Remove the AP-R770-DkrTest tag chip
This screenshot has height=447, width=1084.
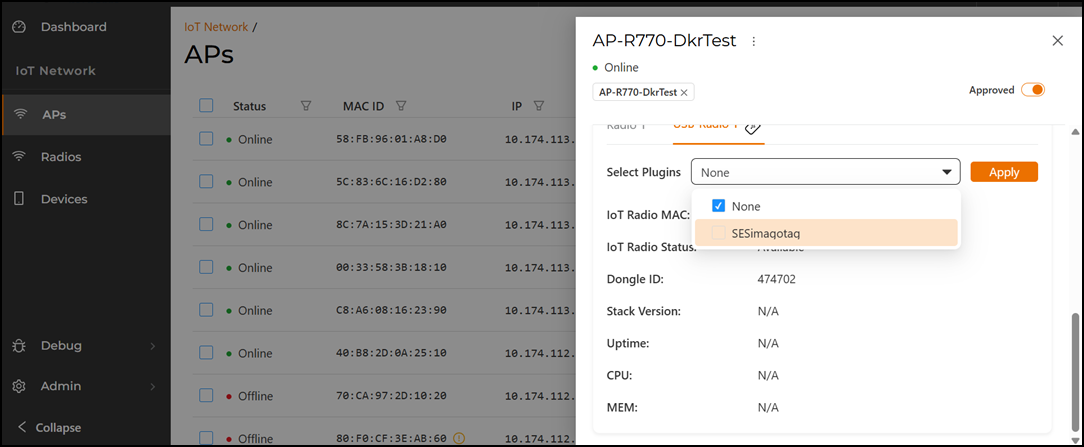(x=684, y=93)
